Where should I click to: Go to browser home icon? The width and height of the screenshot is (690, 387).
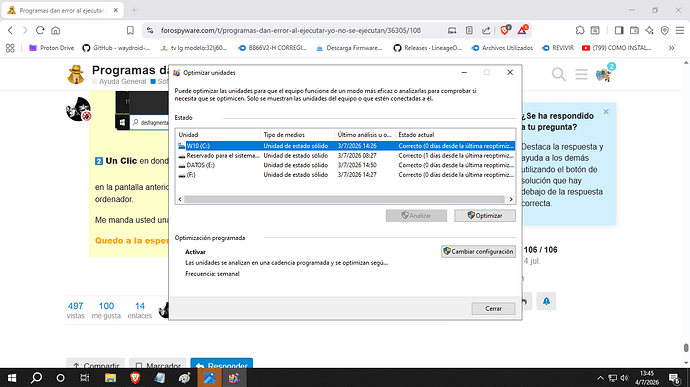coord(55,30)
